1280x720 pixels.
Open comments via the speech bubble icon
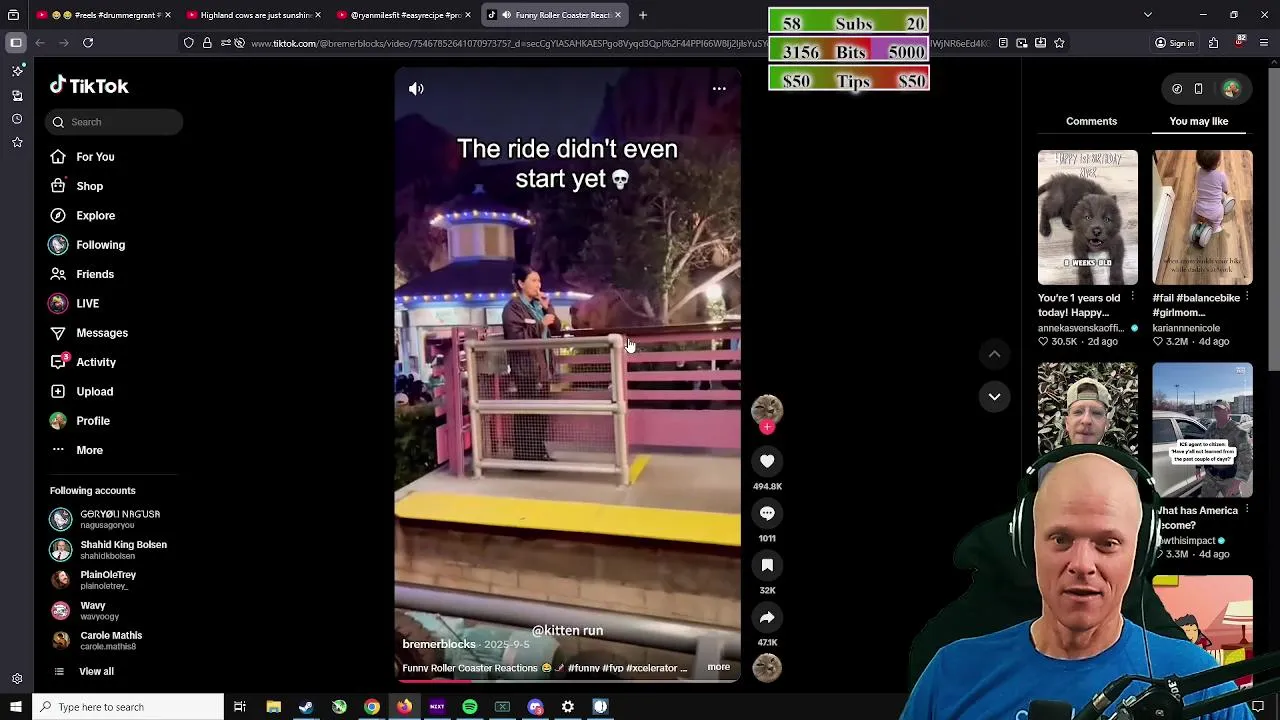(767, 513)
